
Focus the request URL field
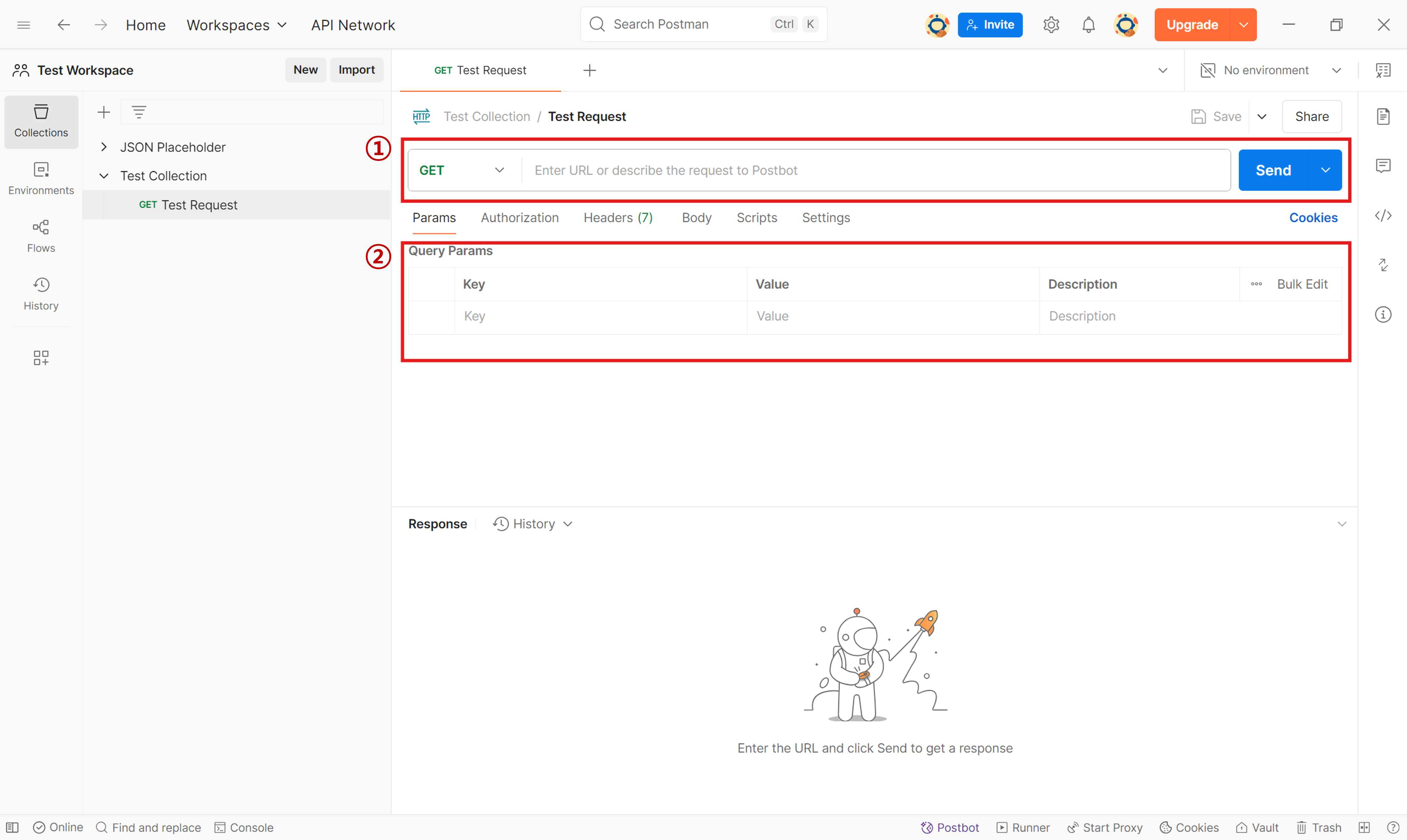[x=876, y=170]
